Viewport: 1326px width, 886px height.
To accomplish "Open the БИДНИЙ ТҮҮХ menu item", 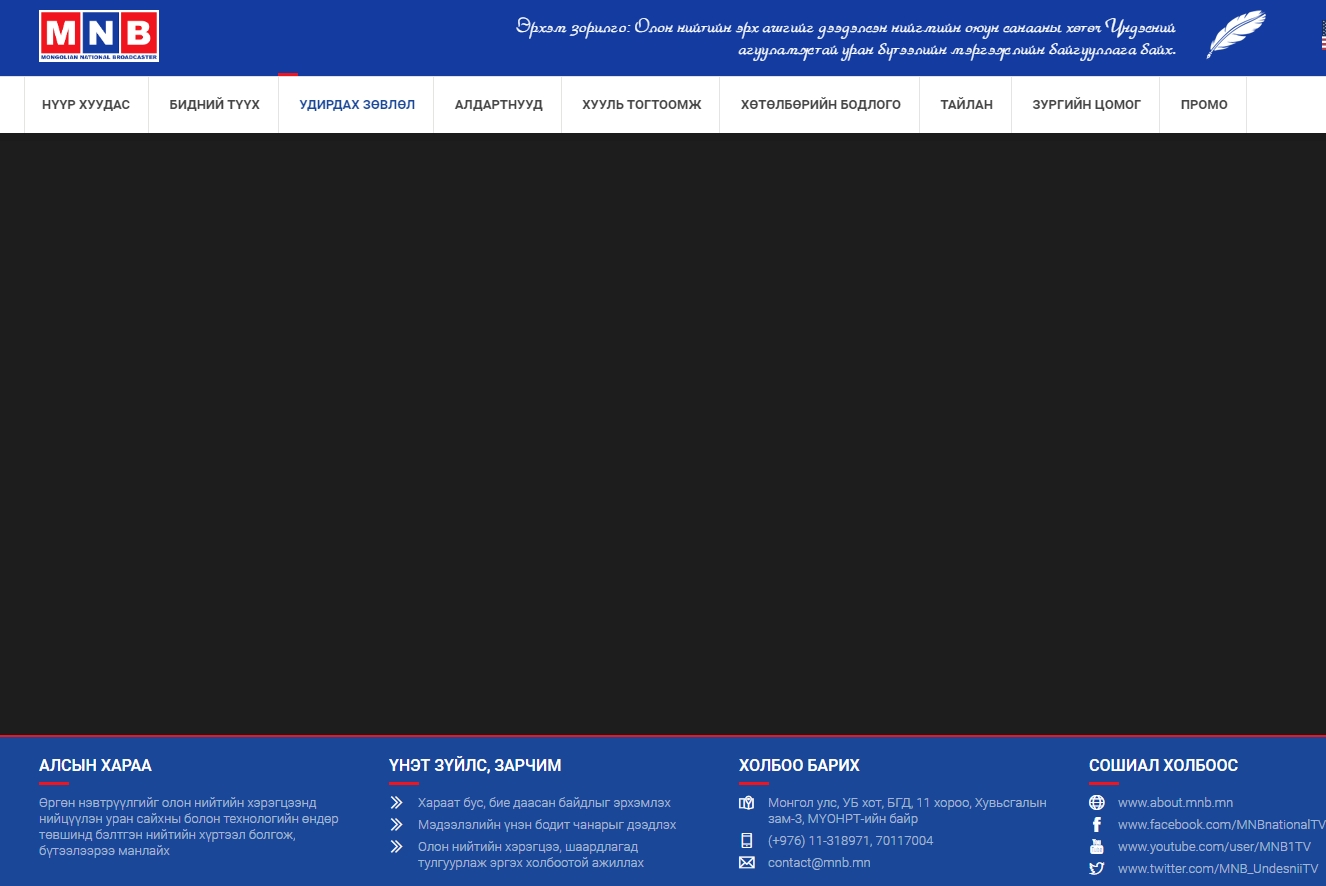I will [214, 104].
